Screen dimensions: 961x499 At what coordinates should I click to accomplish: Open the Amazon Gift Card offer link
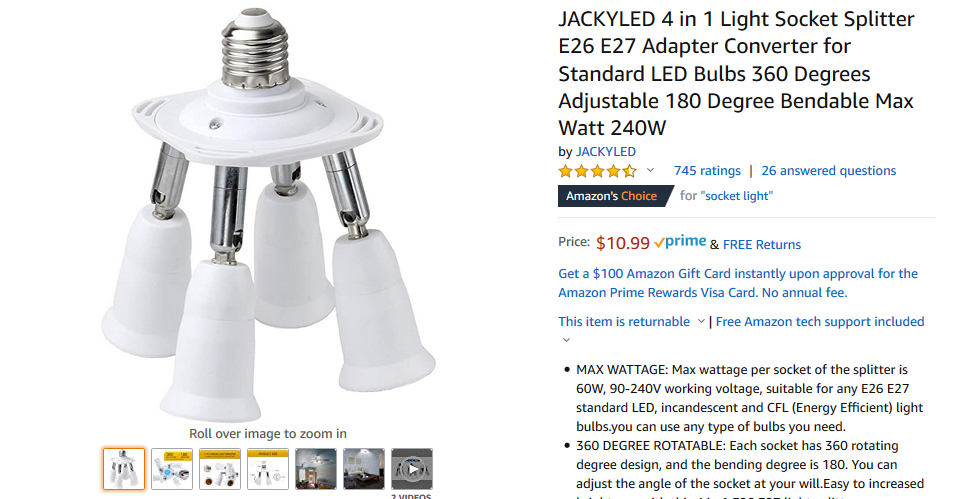[x=738, y=283]
